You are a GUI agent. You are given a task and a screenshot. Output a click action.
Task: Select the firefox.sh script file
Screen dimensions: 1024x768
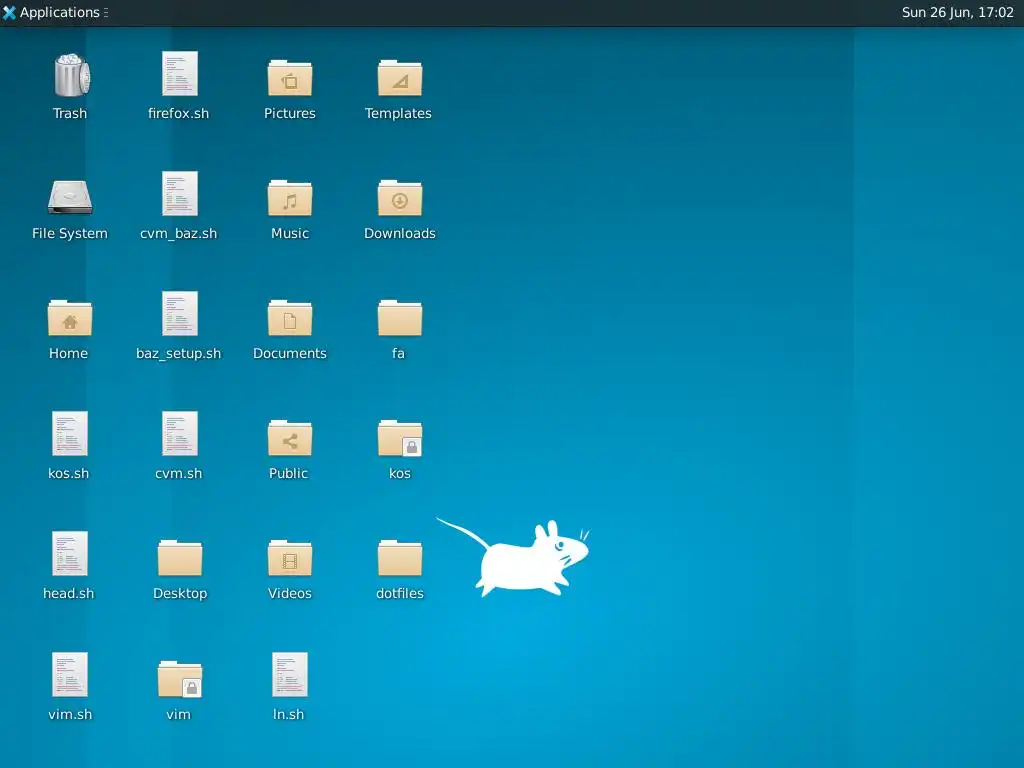[x=180, y=74]
